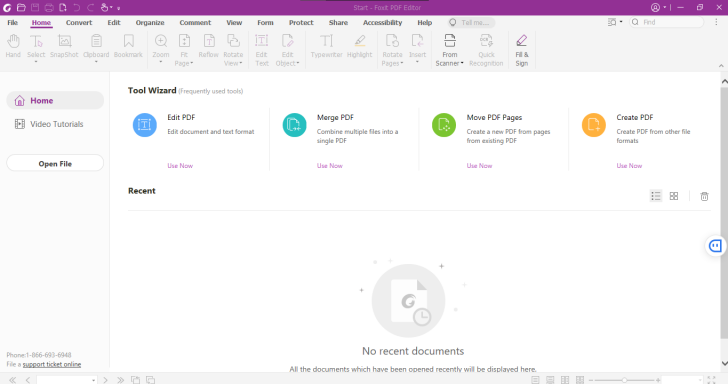Click the support ticket online link
Image resolution: width=728 pixels, height=384 pixels.
tap(52, 364)
